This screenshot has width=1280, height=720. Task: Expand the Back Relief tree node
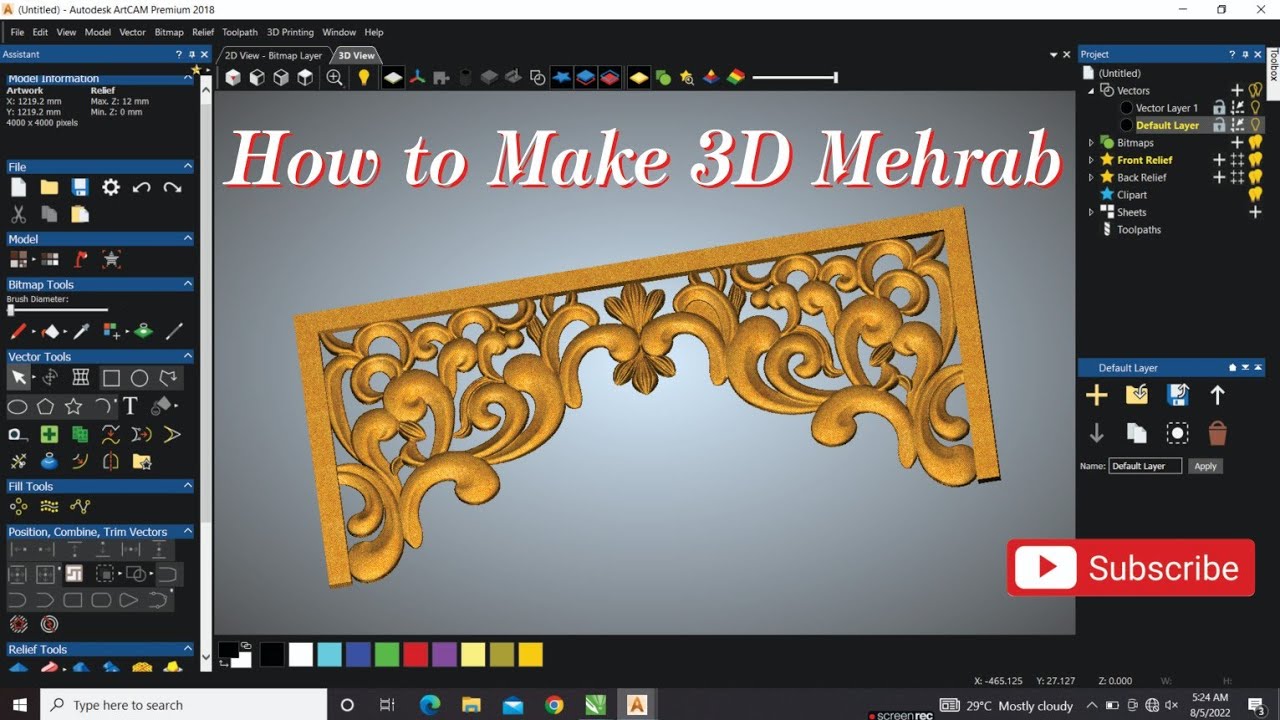(1091, 177)
